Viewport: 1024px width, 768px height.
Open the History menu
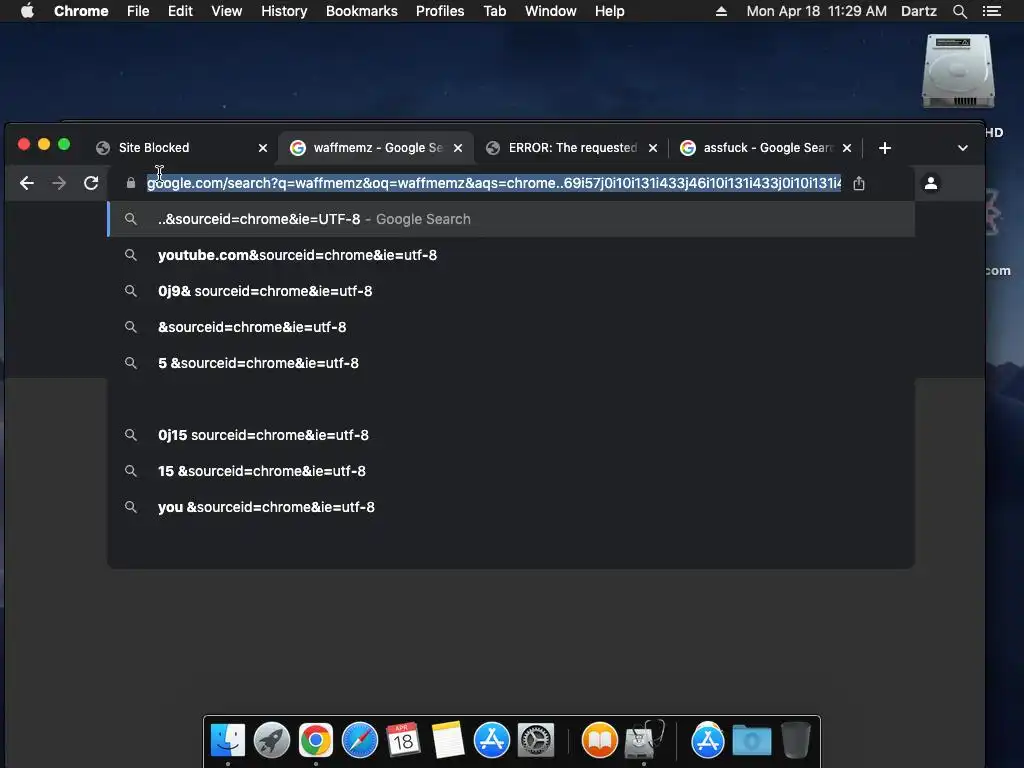pyautogui.click(x=284, y=11)
